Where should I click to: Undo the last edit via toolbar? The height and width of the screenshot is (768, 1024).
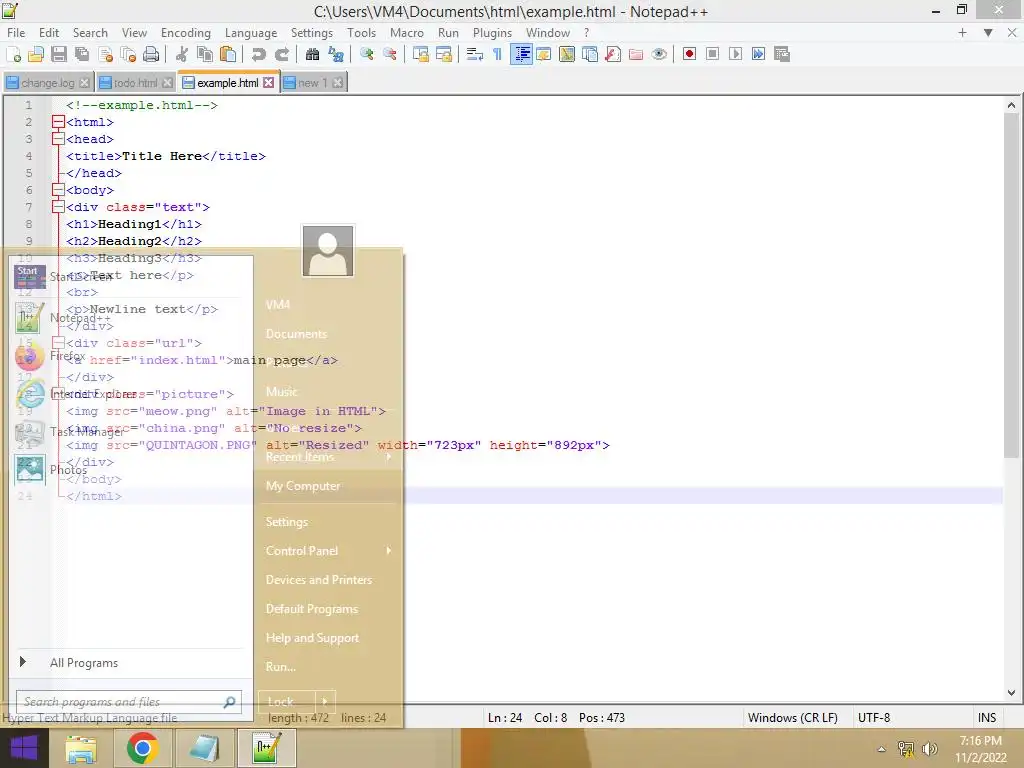[259, 54]
